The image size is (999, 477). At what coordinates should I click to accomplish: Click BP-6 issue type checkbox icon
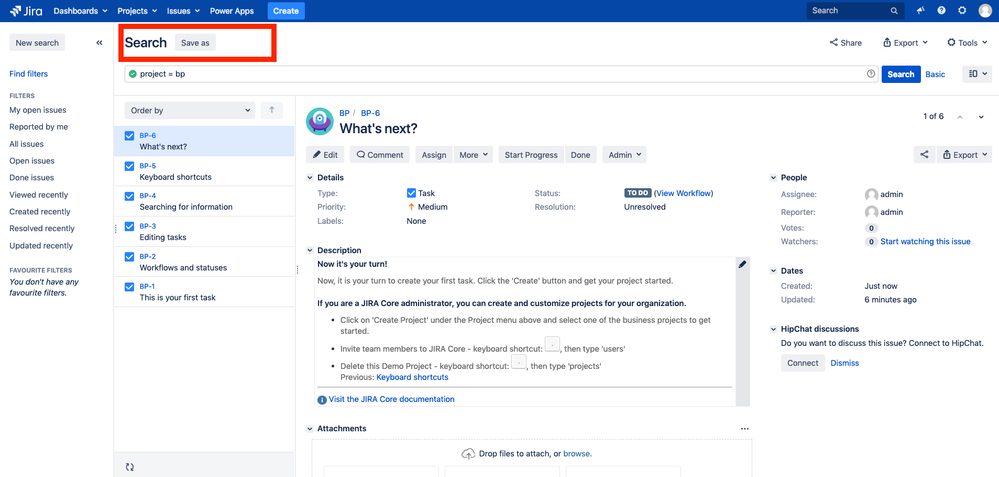tap(129, 136)
